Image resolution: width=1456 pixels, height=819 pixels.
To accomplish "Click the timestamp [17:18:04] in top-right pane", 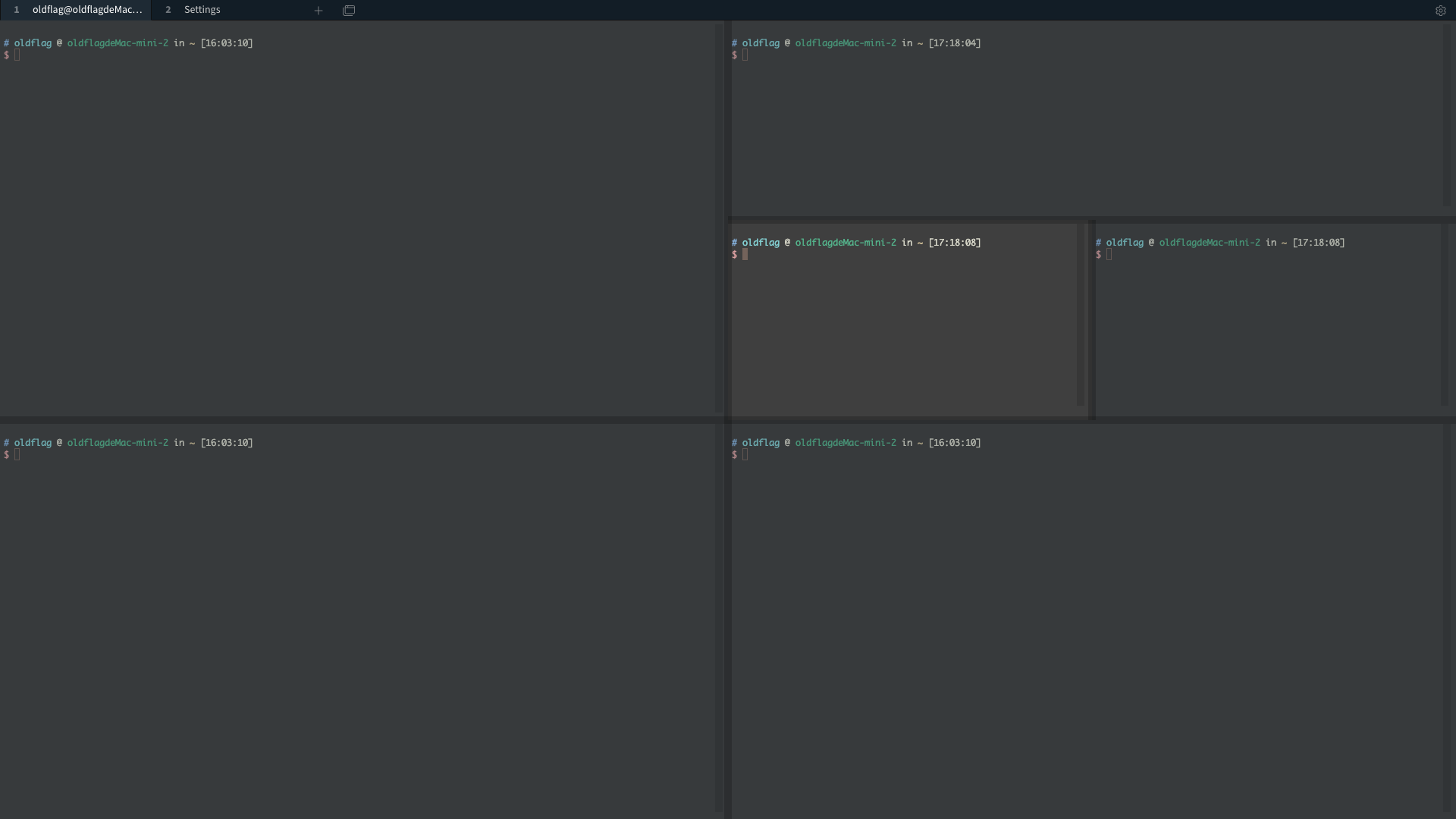I will tap(955, 43).
